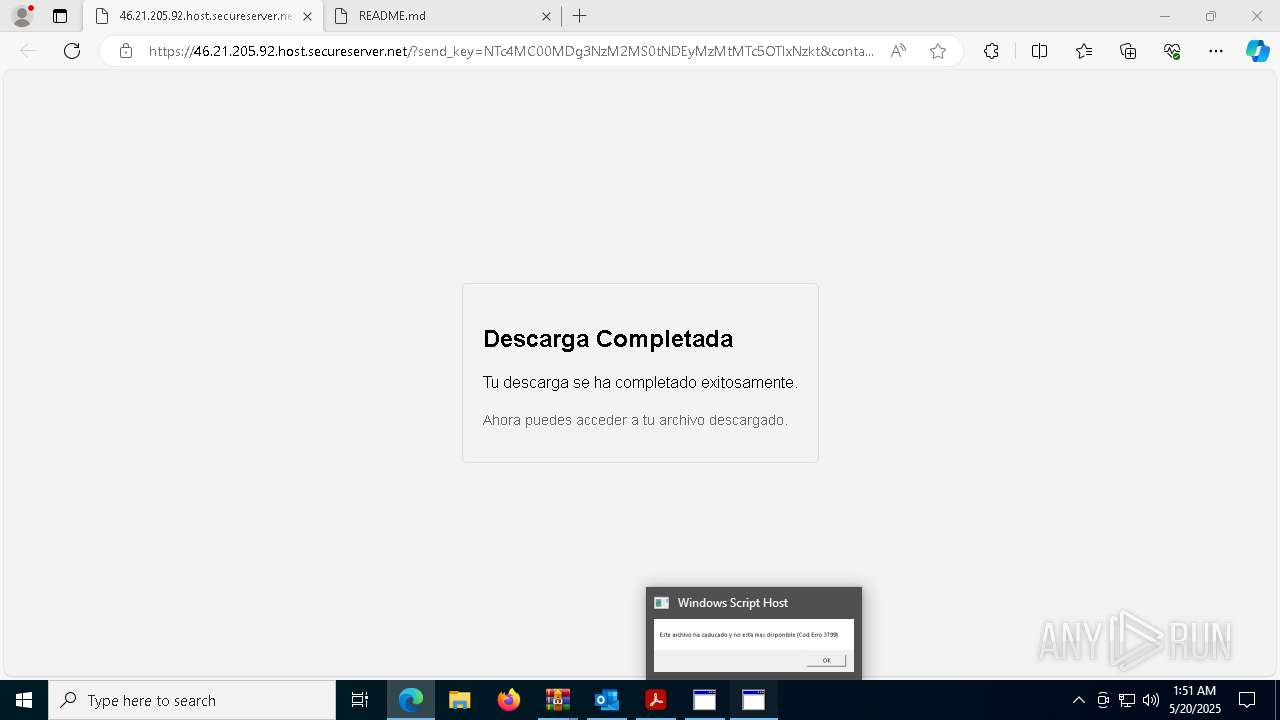Open Copilot sidebar
The width and height of the screenshot is (1280, 720).
(1257, 51)
